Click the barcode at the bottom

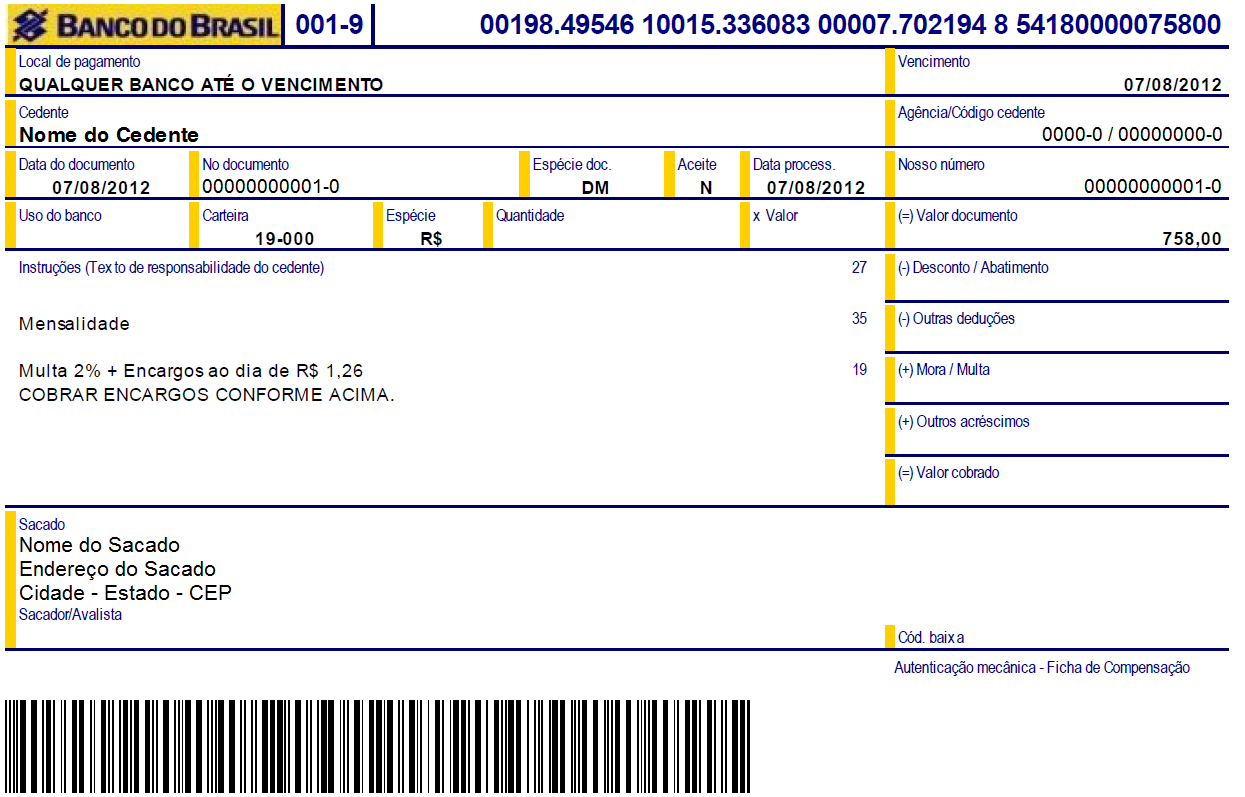pyautogui.click(x=377, y=747)
